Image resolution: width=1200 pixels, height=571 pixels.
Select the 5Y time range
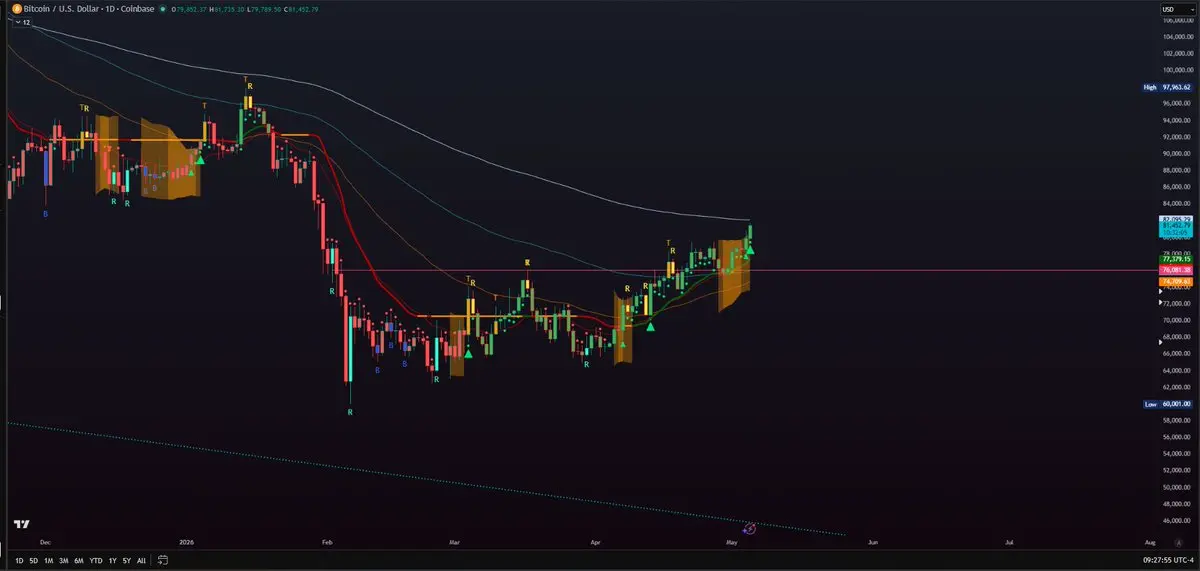point(126,561)
